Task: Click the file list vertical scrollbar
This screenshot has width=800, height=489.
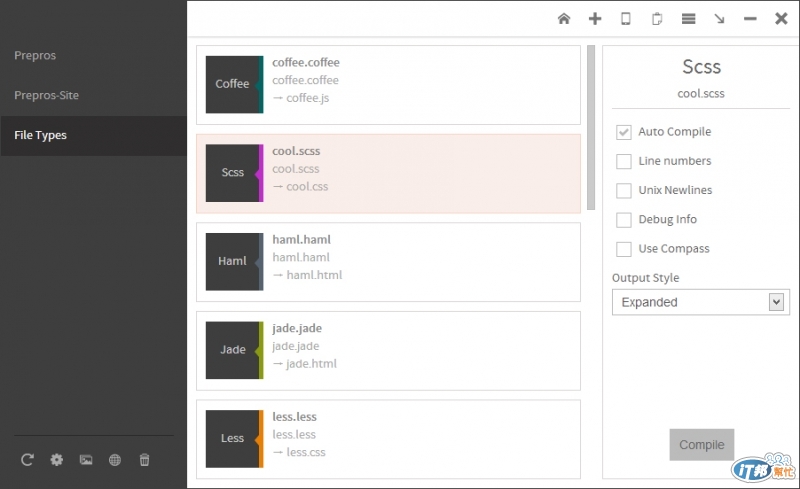Action: click(591, 128)
